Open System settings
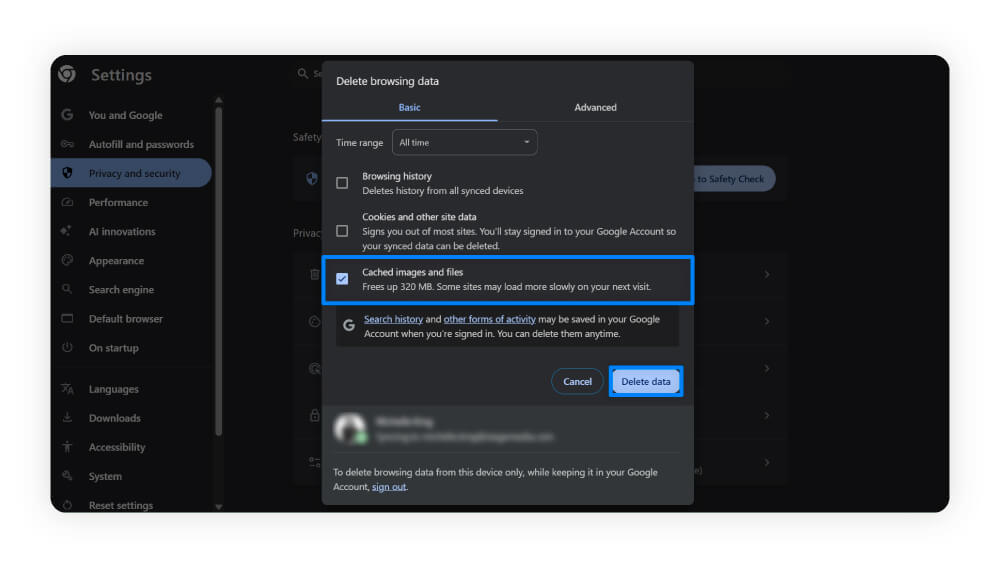The width and height of the screenshot is (1000, 564). (105, 477)
